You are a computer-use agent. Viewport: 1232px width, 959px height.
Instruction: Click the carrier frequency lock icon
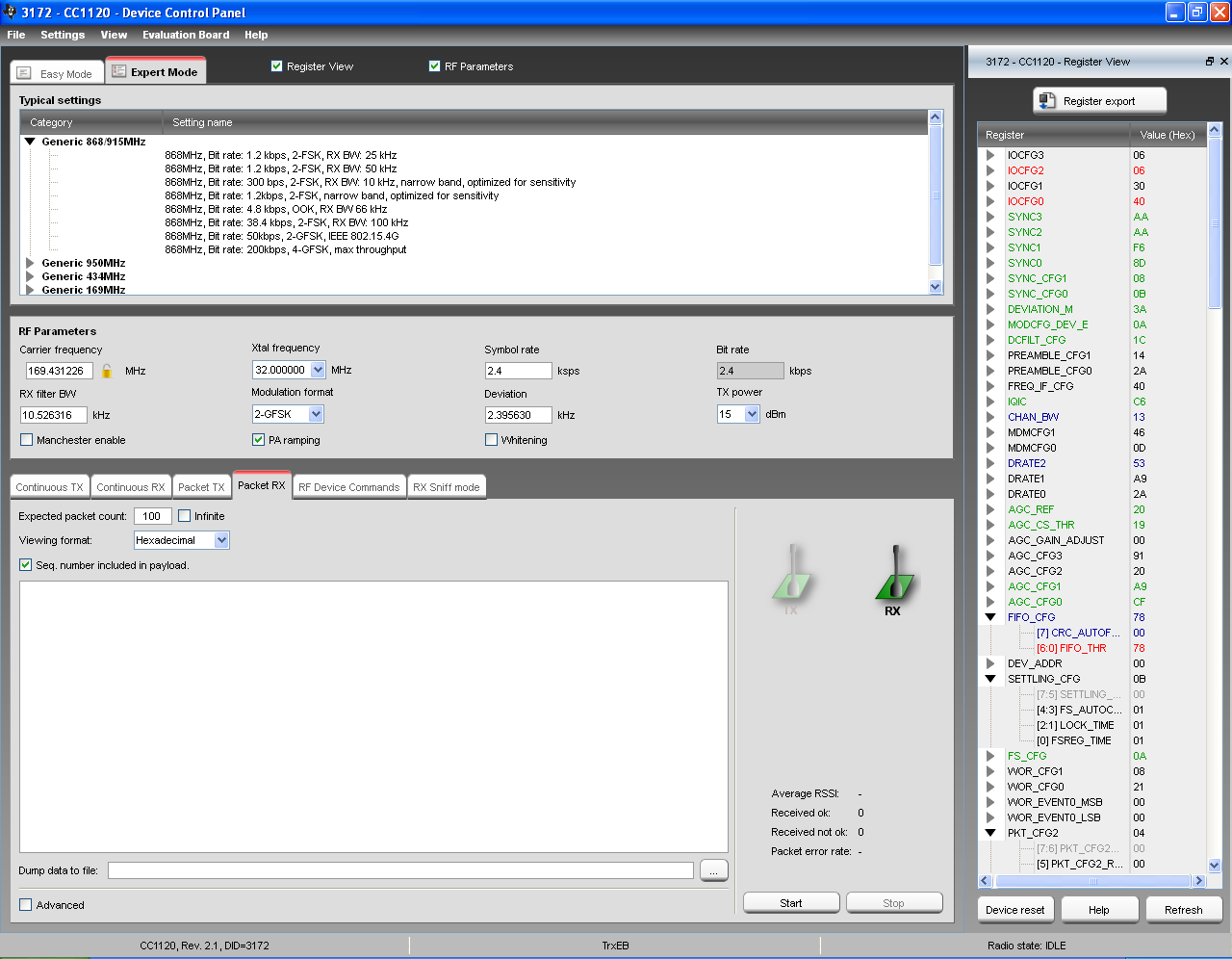pyautogui.click(x=107, y=371)
